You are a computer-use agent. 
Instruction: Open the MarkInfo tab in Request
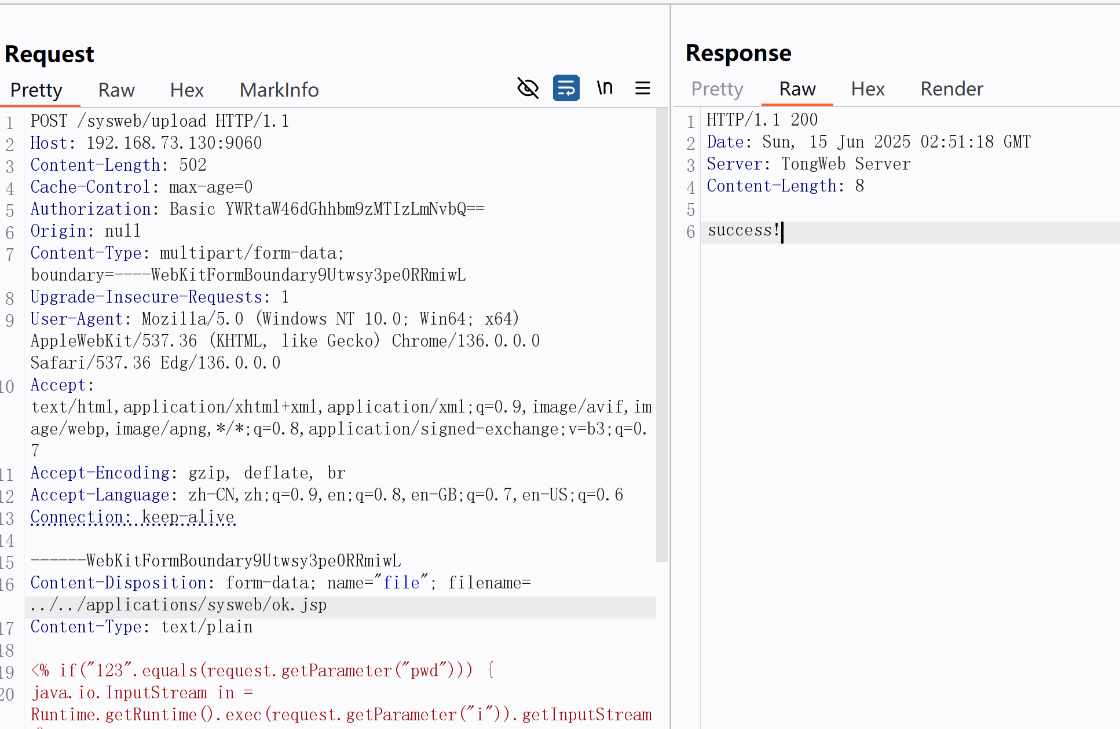coord(279,90)
